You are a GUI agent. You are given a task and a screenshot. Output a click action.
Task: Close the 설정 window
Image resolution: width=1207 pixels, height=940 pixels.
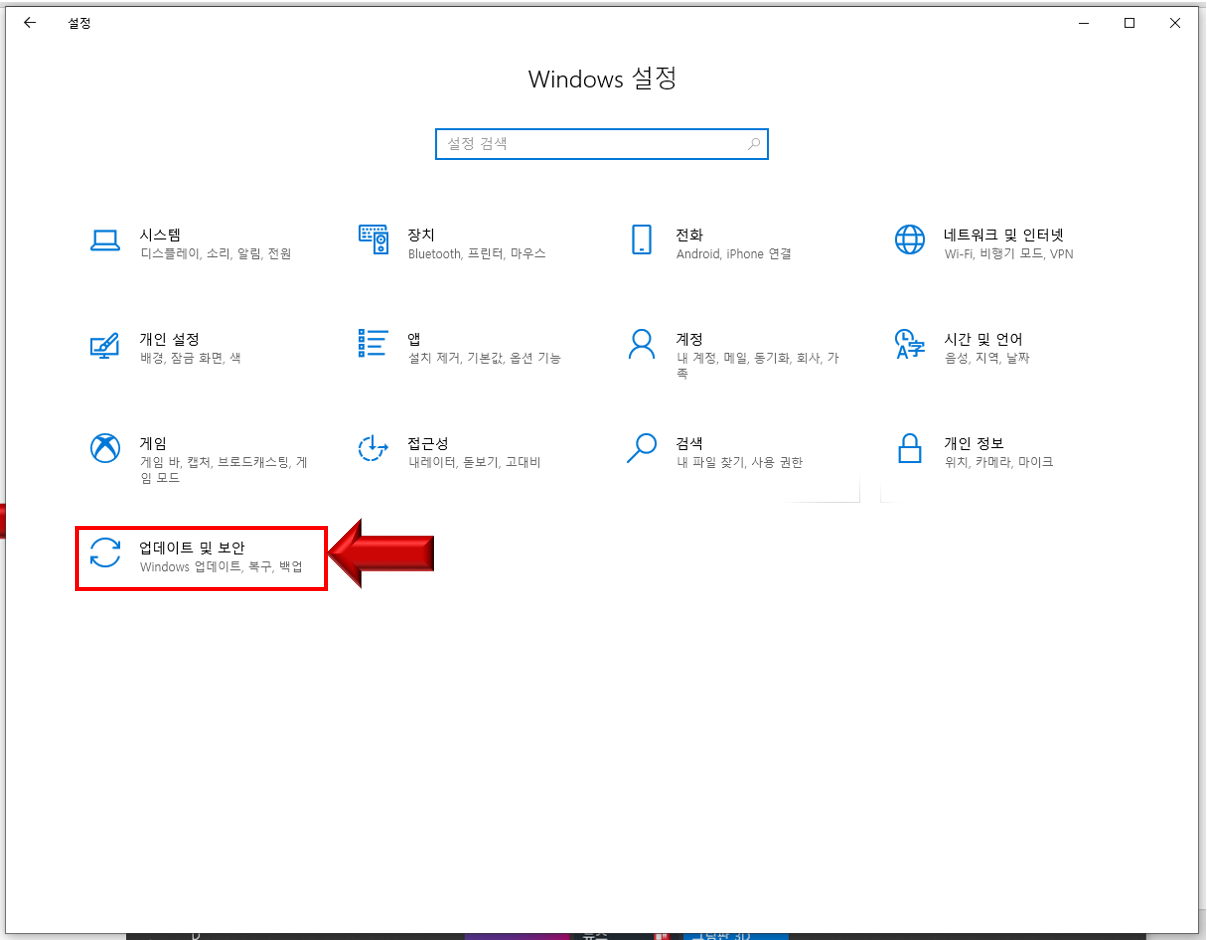tap(1175, 23)
